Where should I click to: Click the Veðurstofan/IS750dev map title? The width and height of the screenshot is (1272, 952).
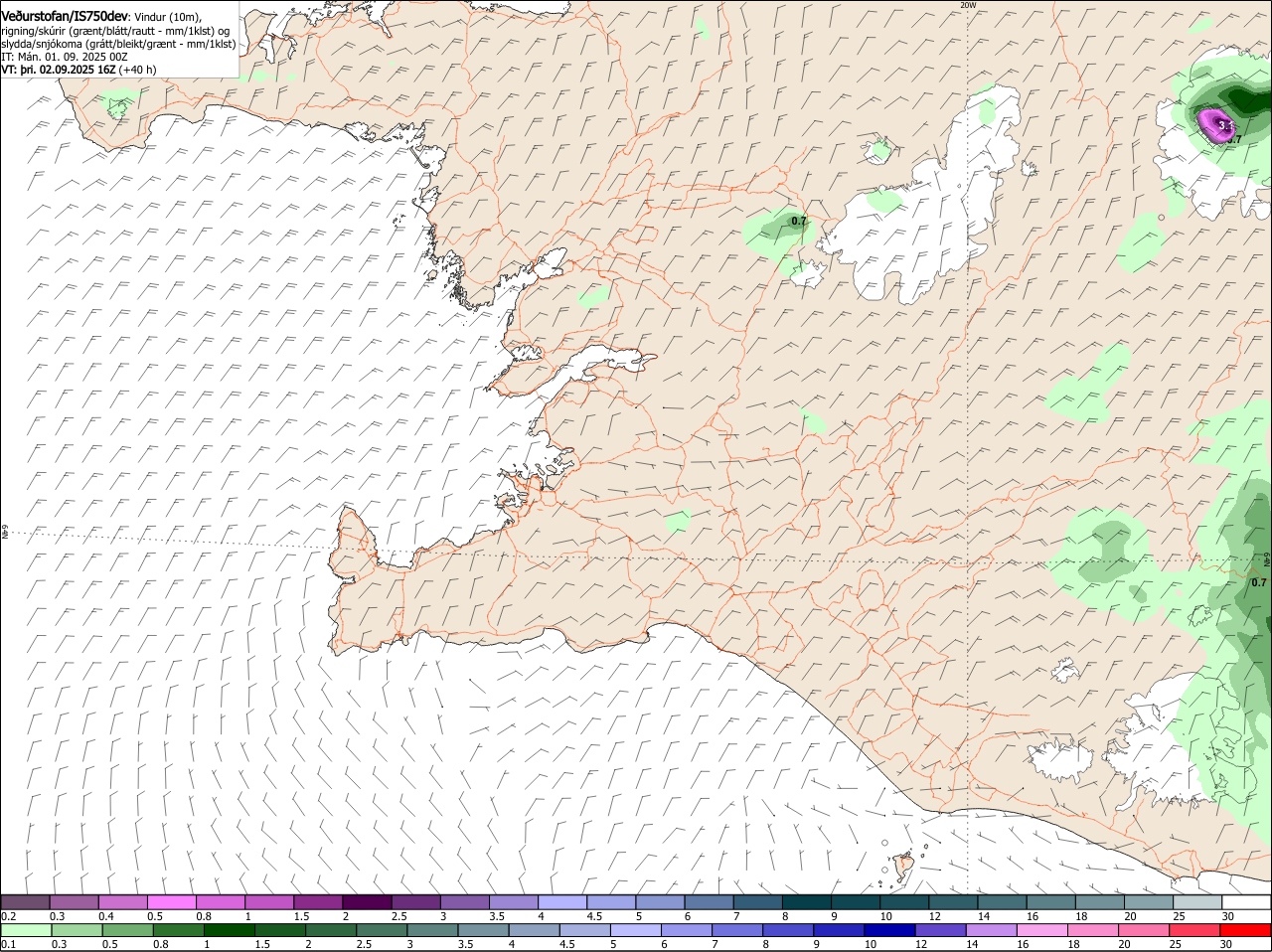coord(65,17)
